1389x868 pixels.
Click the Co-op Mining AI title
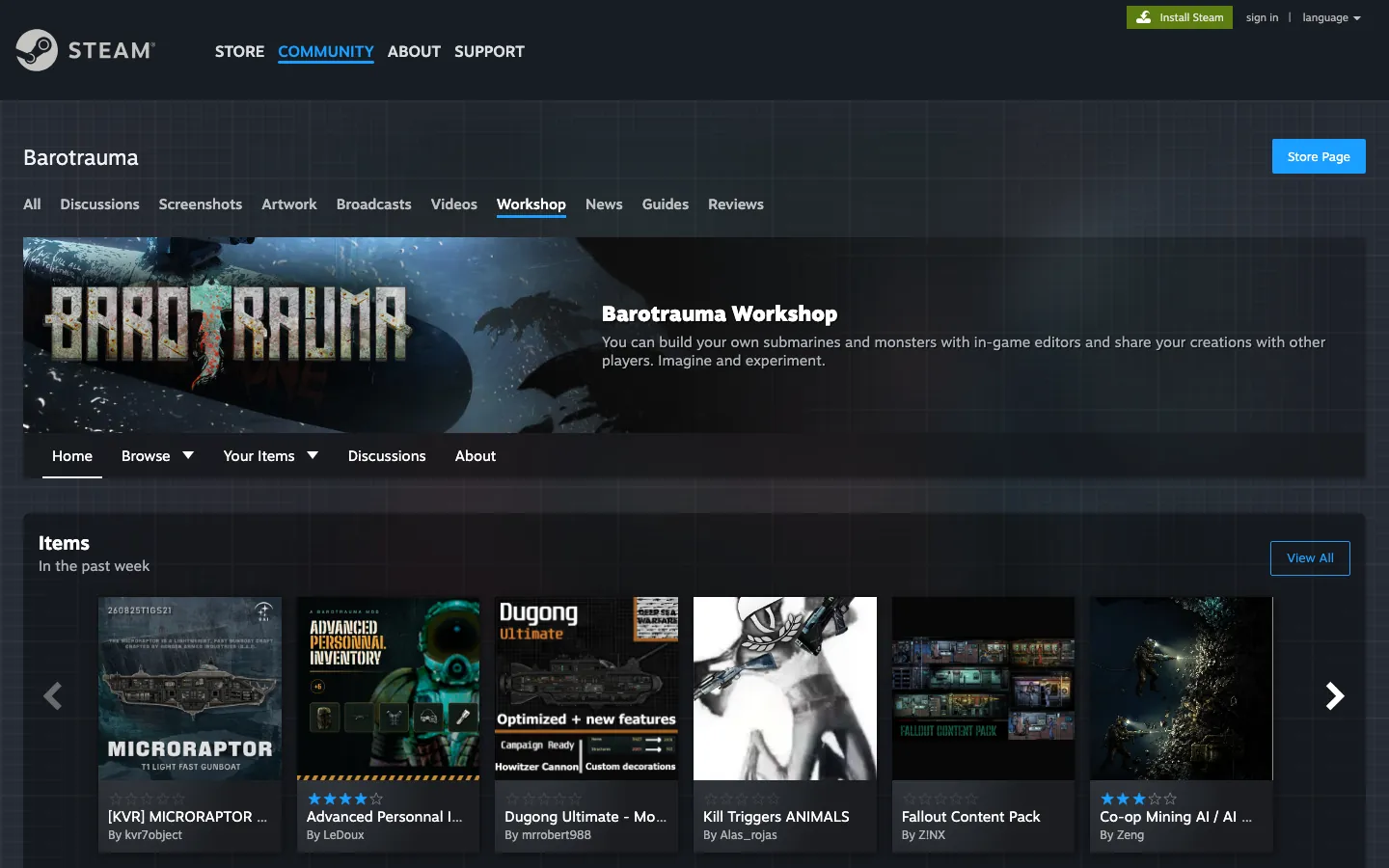[x=1176, y=817]
